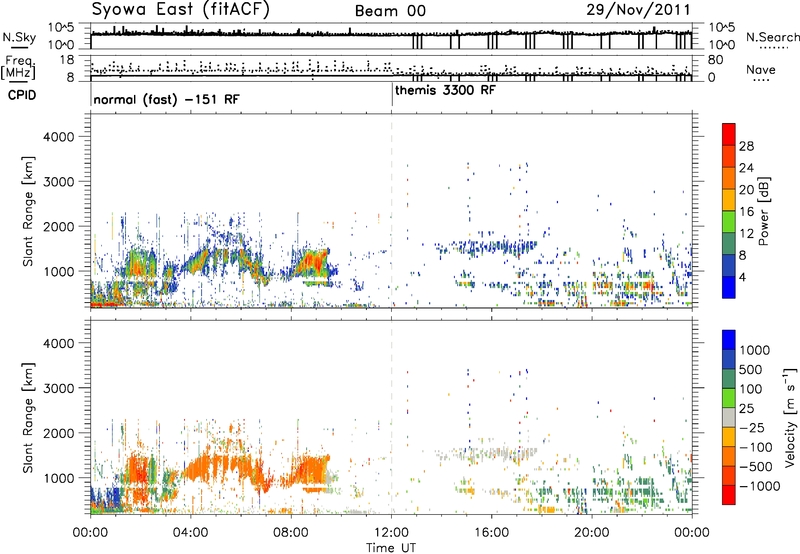800x554 pixels.
Task: Click the 'Freq. [MHz]' axis label
Action: 18,68
